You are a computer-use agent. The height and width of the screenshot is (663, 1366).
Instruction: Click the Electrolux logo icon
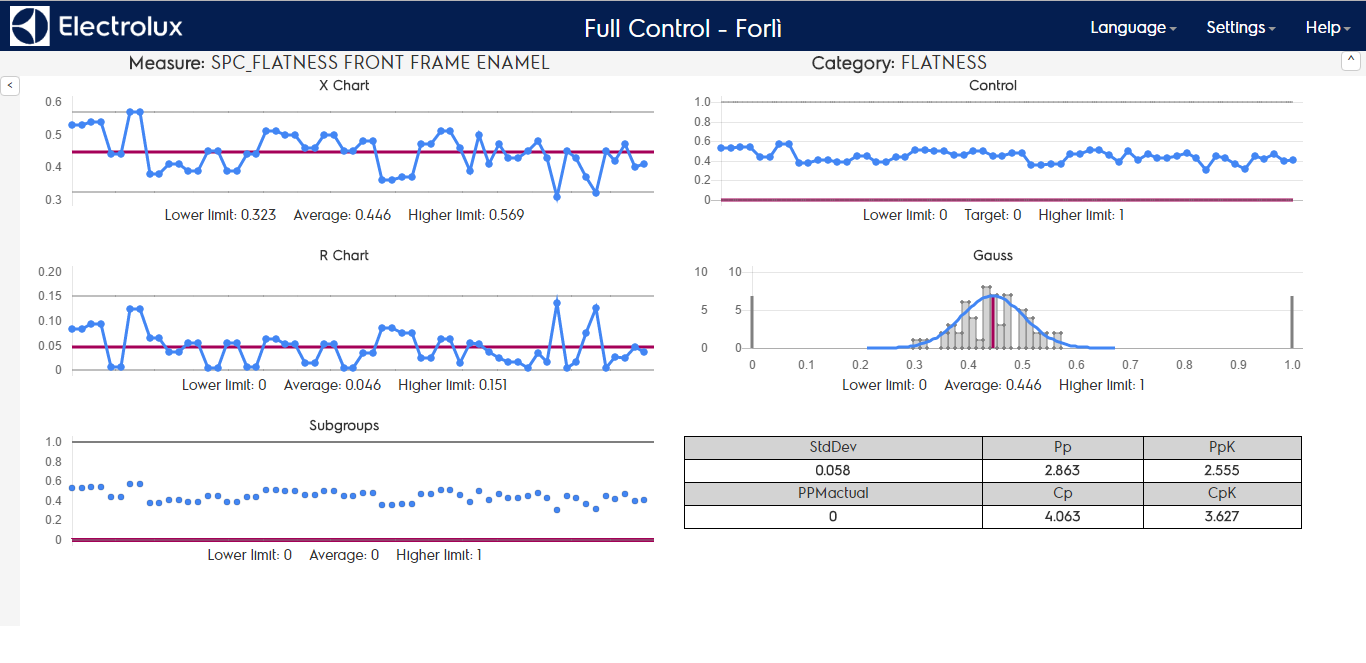tap(29, 27)
